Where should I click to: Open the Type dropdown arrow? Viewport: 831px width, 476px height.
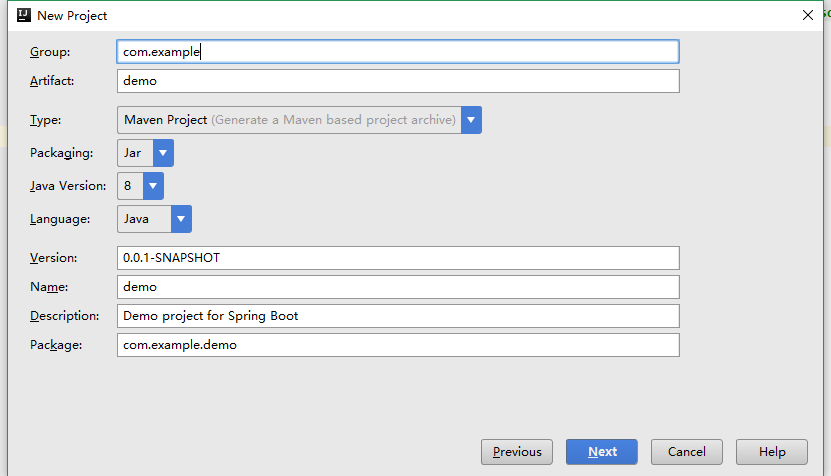pyautogui.click(x=471, y=120)
